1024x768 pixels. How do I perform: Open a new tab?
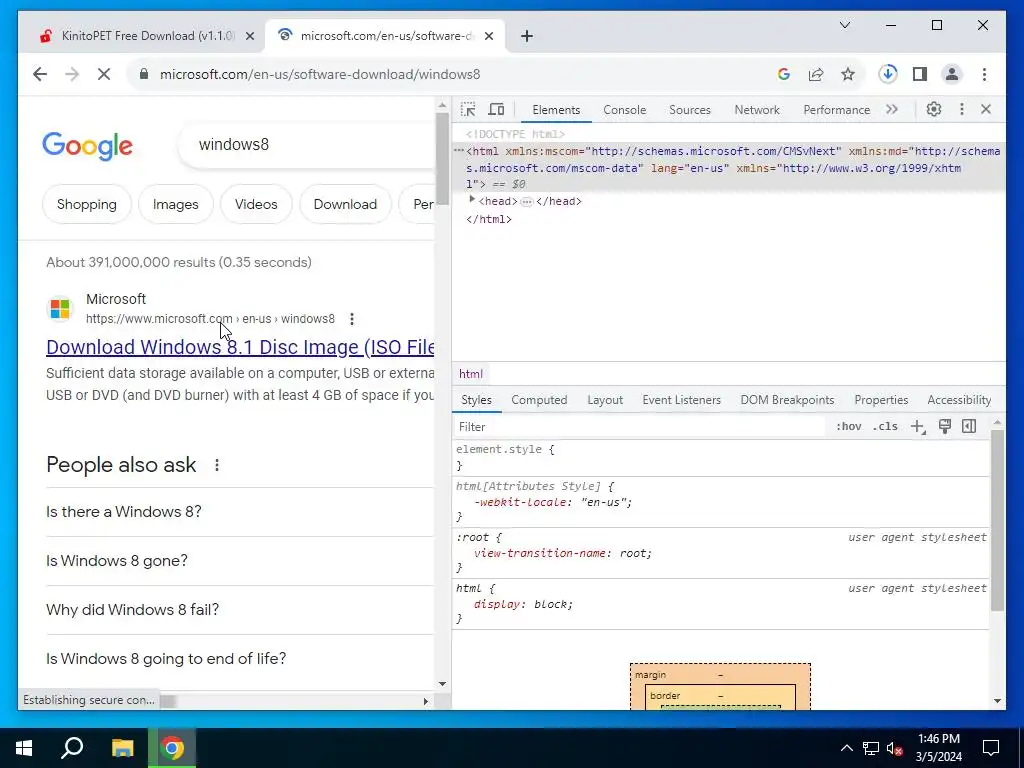pyautogui.click(x=527, y=36)
